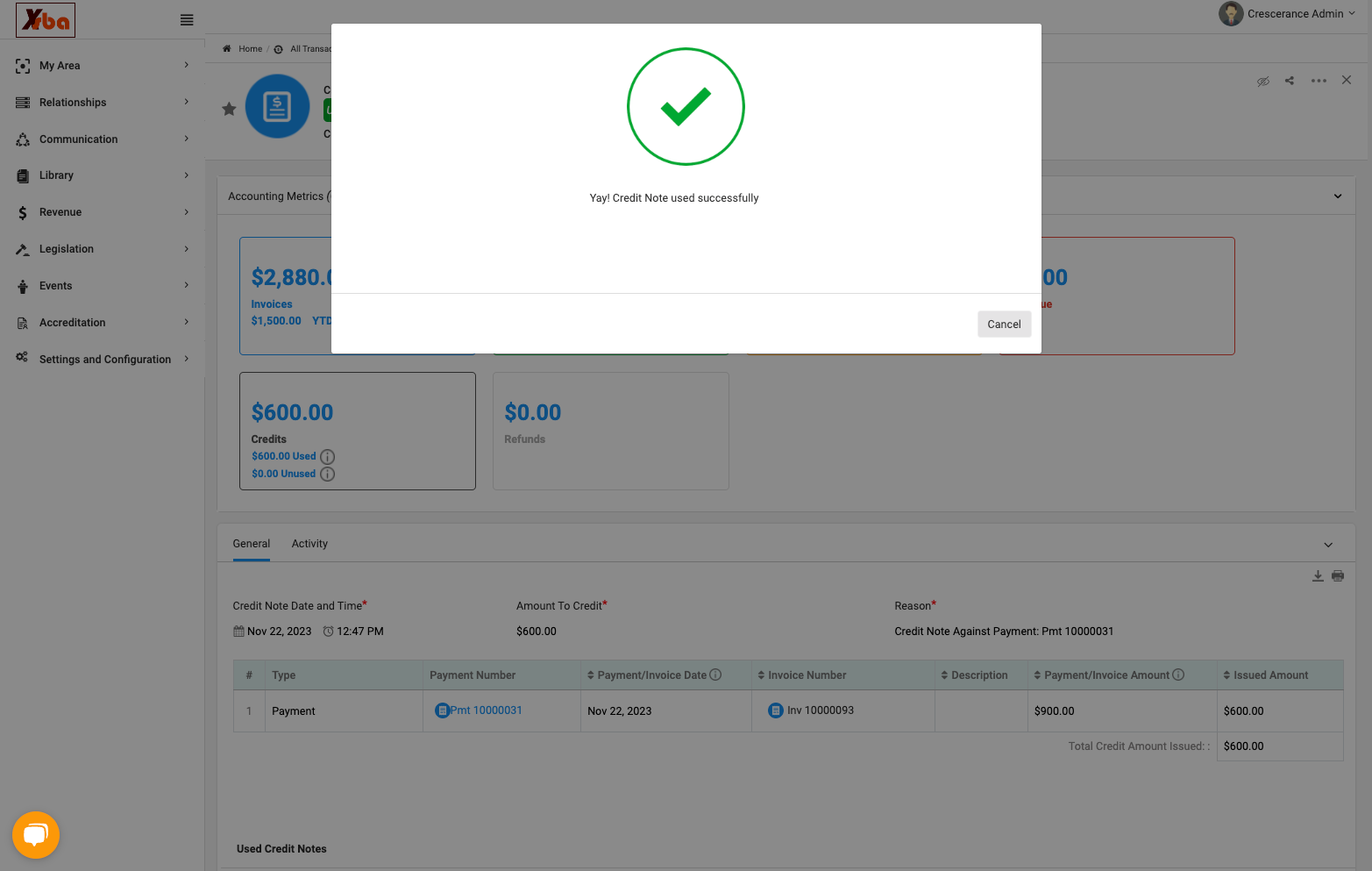Click info icon beside Payment/Invoice Amount header
The width and height of the screenshot is (1372, 871).
(1178, 675)
